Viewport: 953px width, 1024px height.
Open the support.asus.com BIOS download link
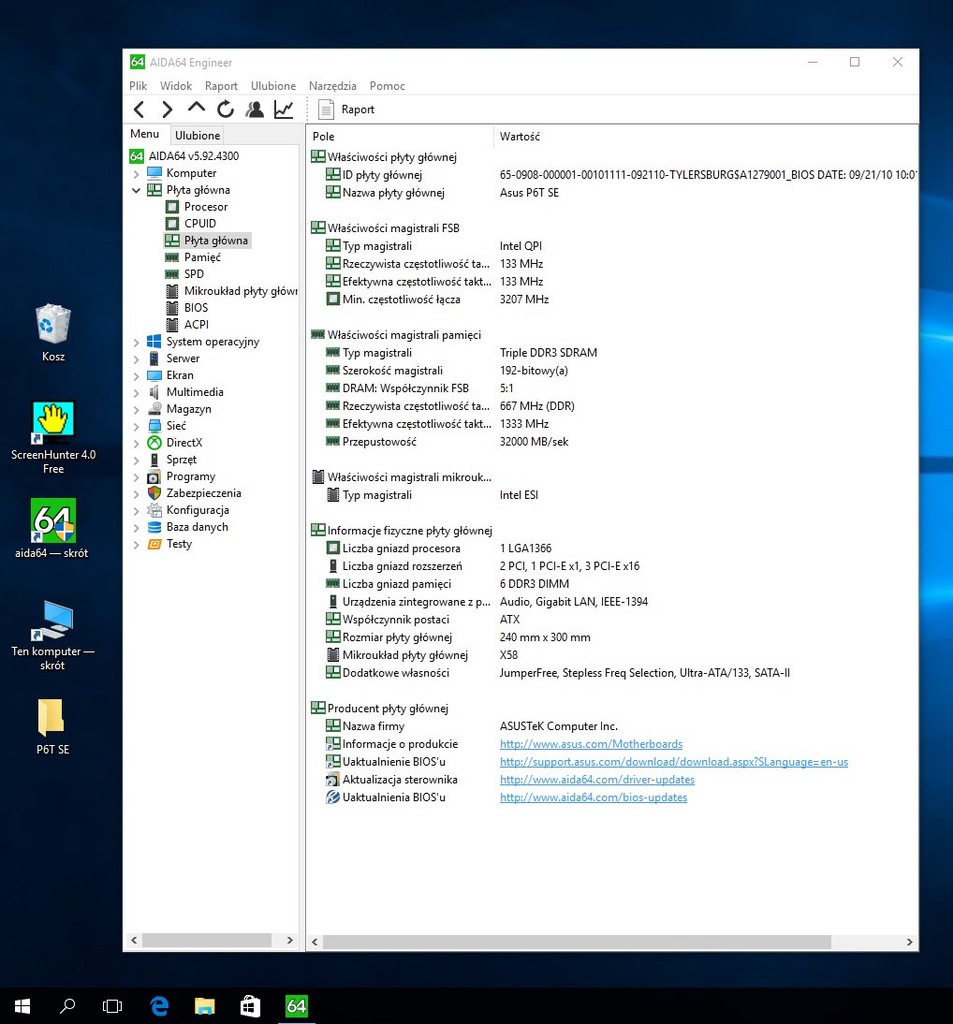tap(673, 761)
